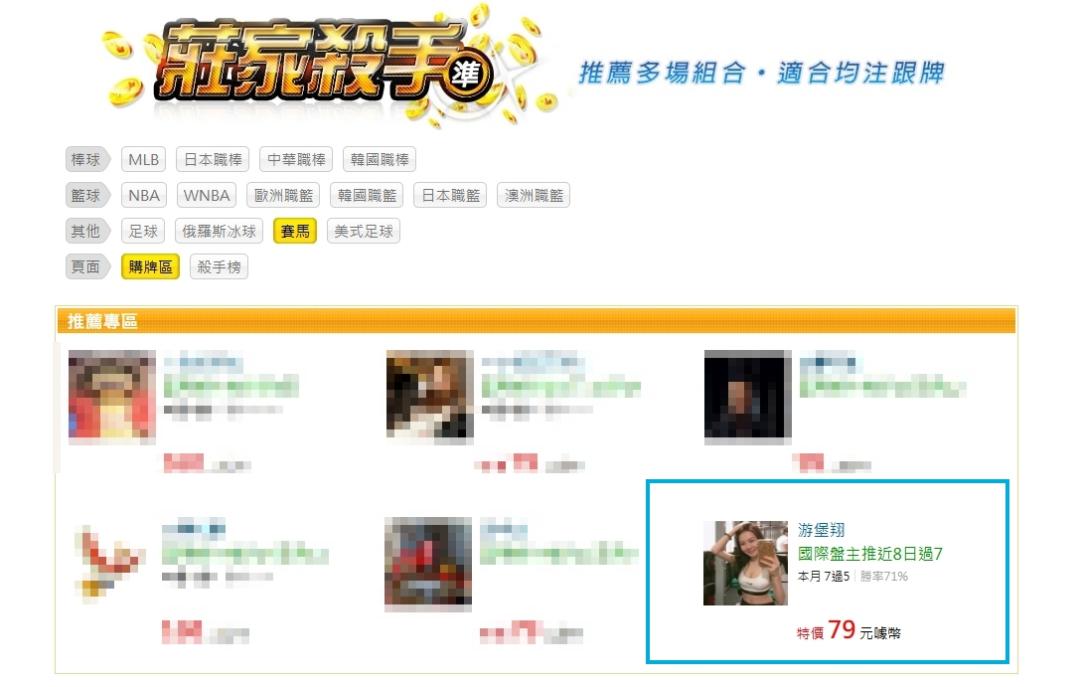Filter by 歐洲職籃 league
Viewport: 1080px width, 687px height.
coord(283,195)
